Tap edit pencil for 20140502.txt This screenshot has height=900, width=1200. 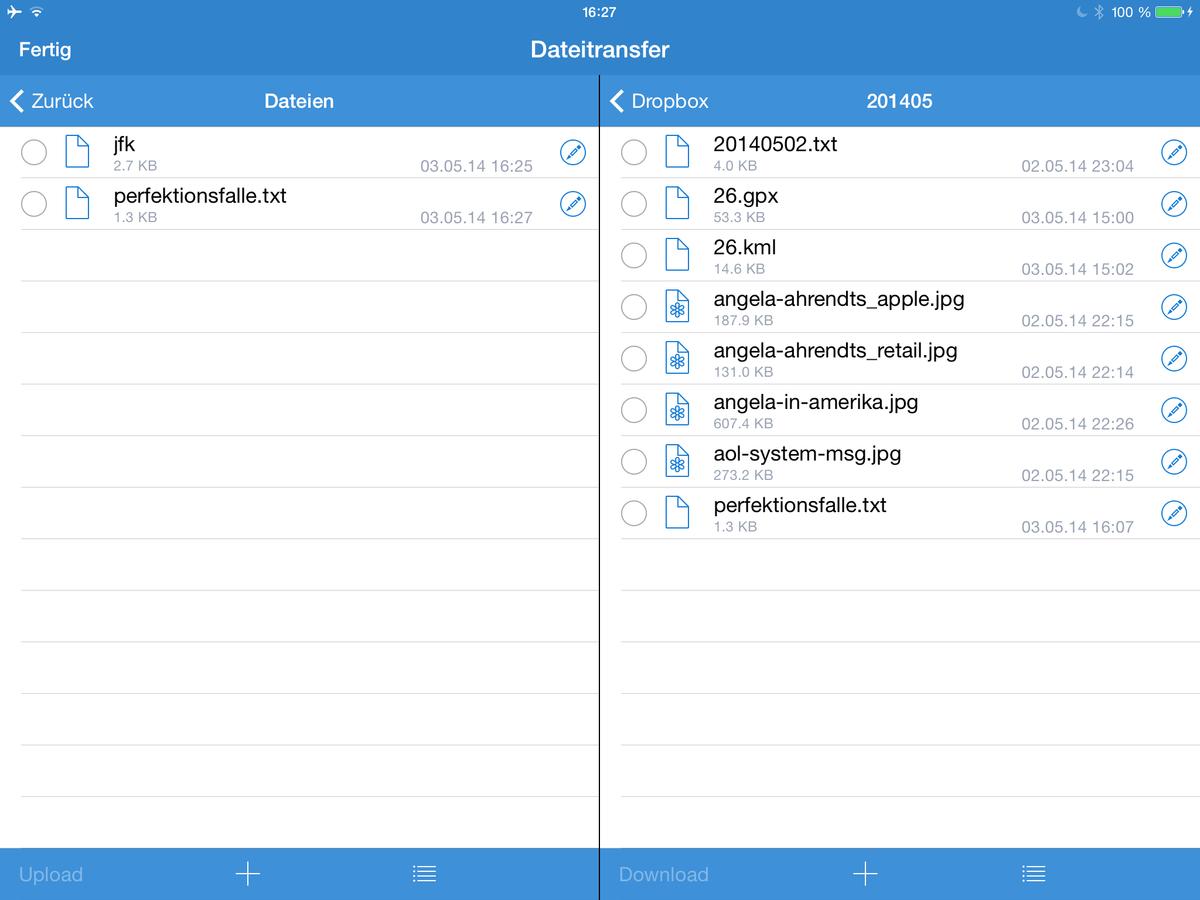[1174, 152]
